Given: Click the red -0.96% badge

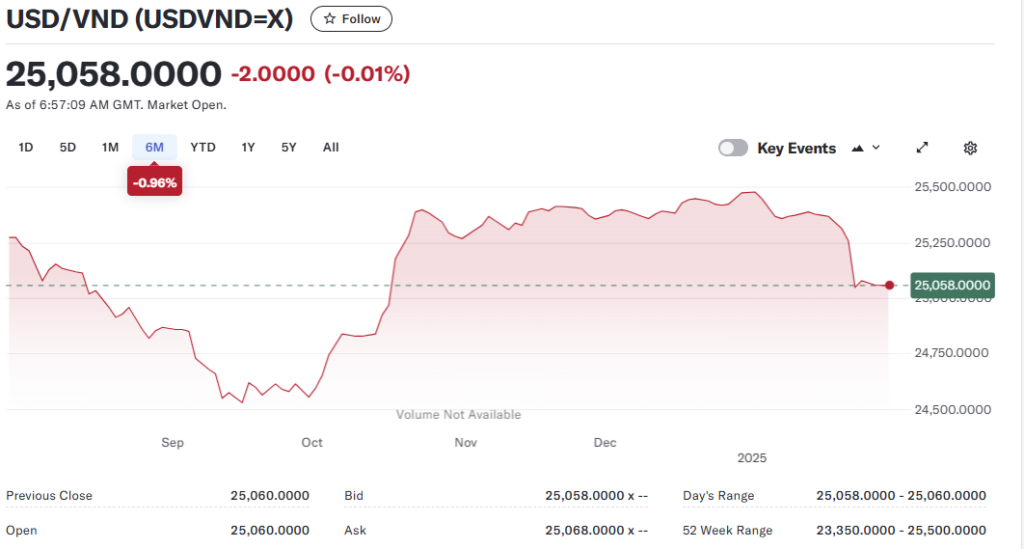Looking at the screenshot, I should [x=154, y=182].
